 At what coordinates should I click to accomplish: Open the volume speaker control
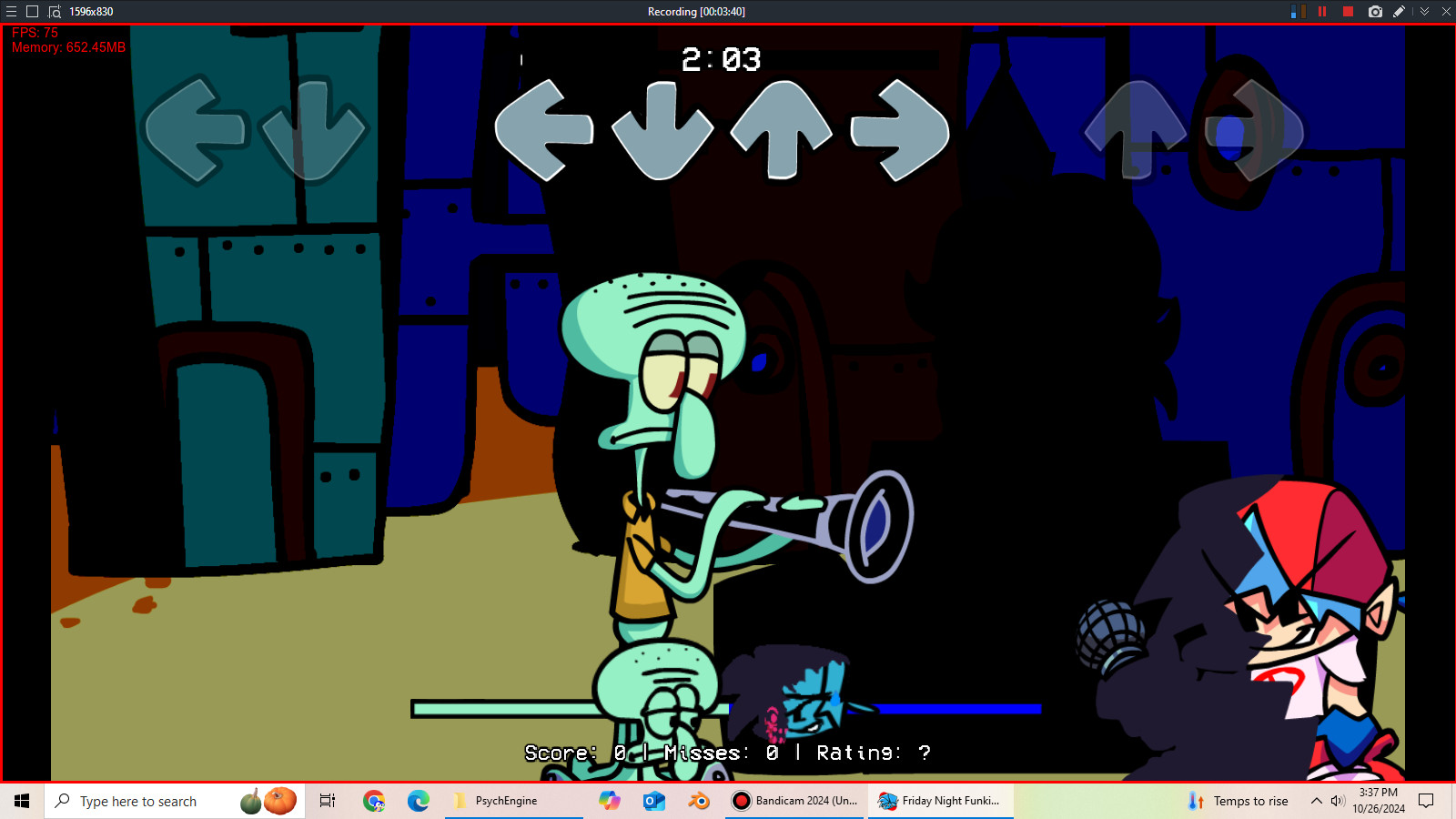click(1337, 801)
